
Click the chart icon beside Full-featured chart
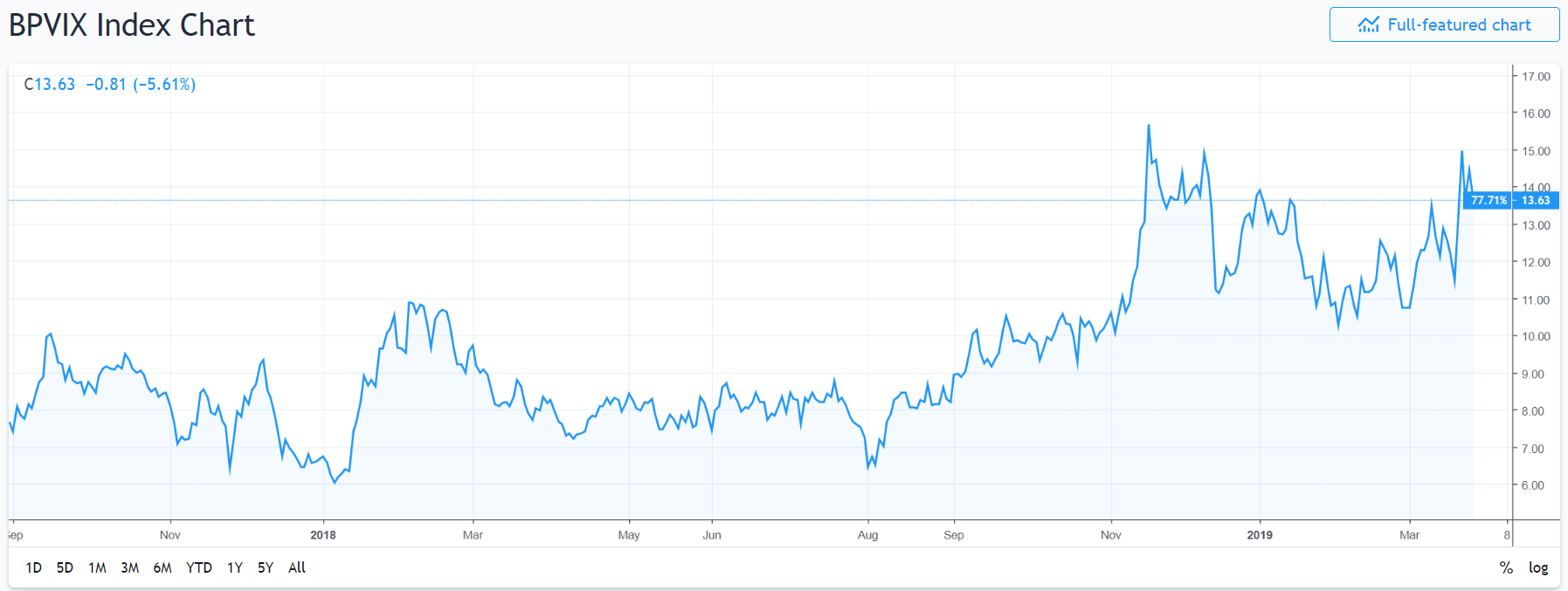click(x=1368, y=24)
